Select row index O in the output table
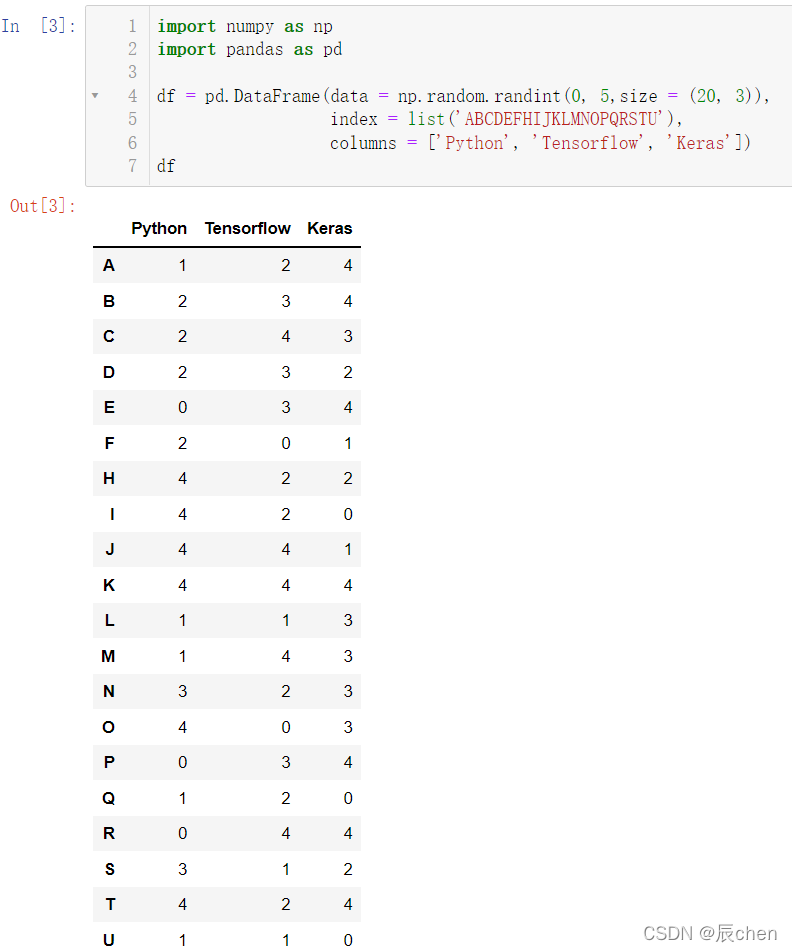792x952 pixels. pos(108,727)
